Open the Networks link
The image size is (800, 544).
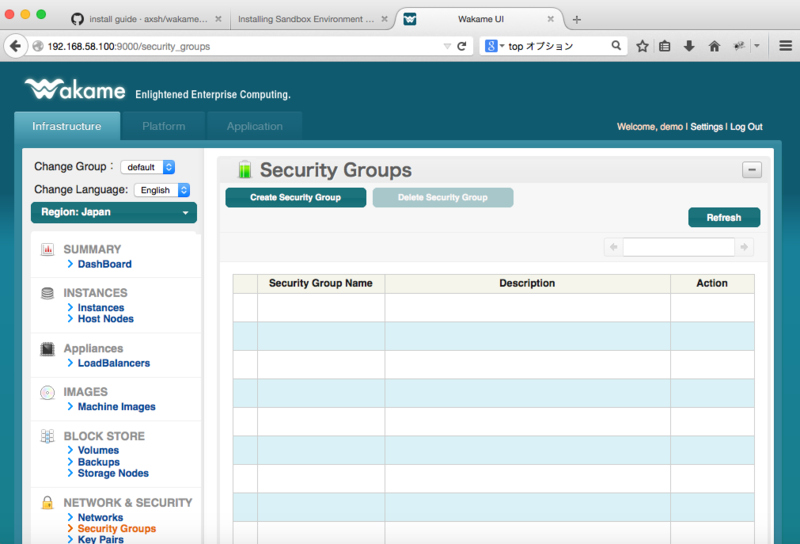[x=100, y=517]
